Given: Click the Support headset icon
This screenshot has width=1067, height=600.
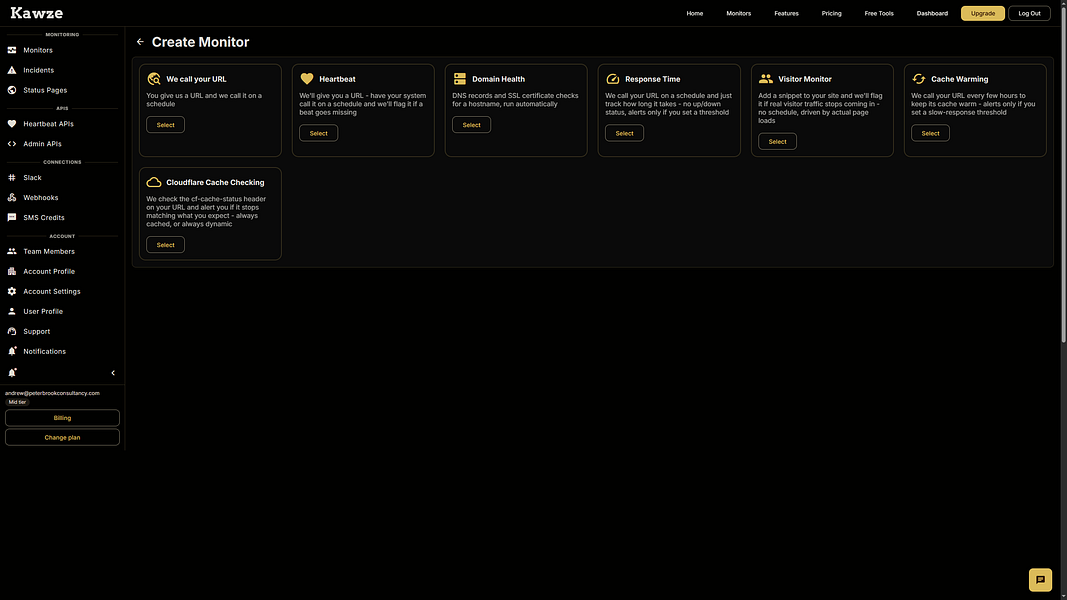Looking at the screenshot, I should 12,331.
